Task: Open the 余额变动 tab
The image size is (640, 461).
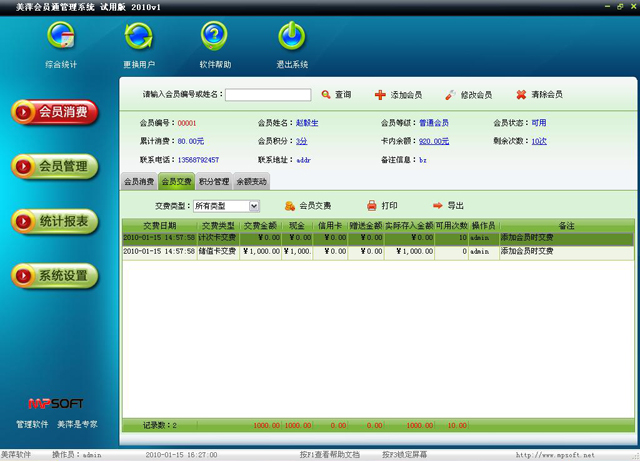Action: click(251, 182)
